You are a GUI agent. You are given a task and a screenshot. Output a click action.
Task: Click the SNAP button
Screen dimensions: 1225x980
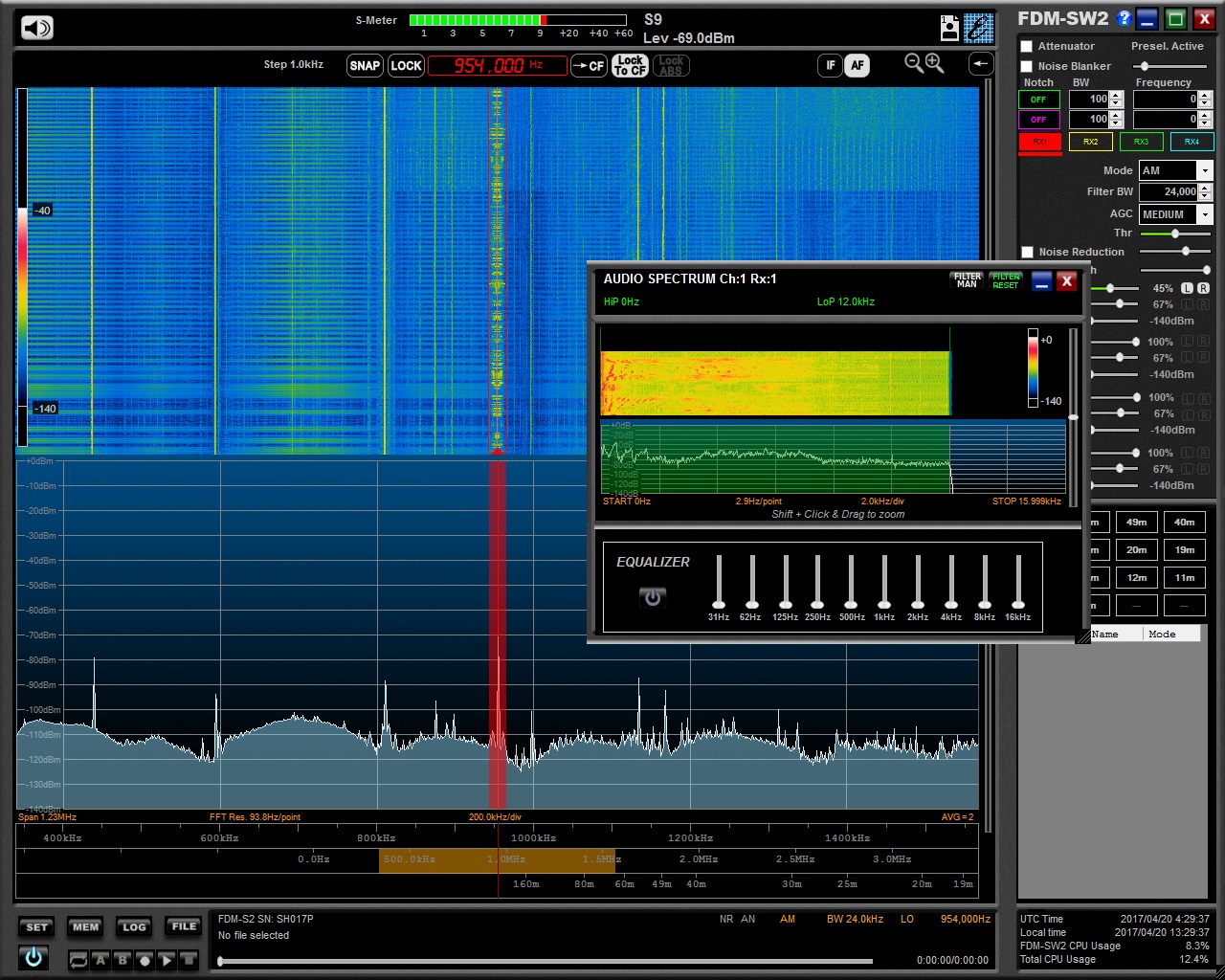click(x=365, y=65)
